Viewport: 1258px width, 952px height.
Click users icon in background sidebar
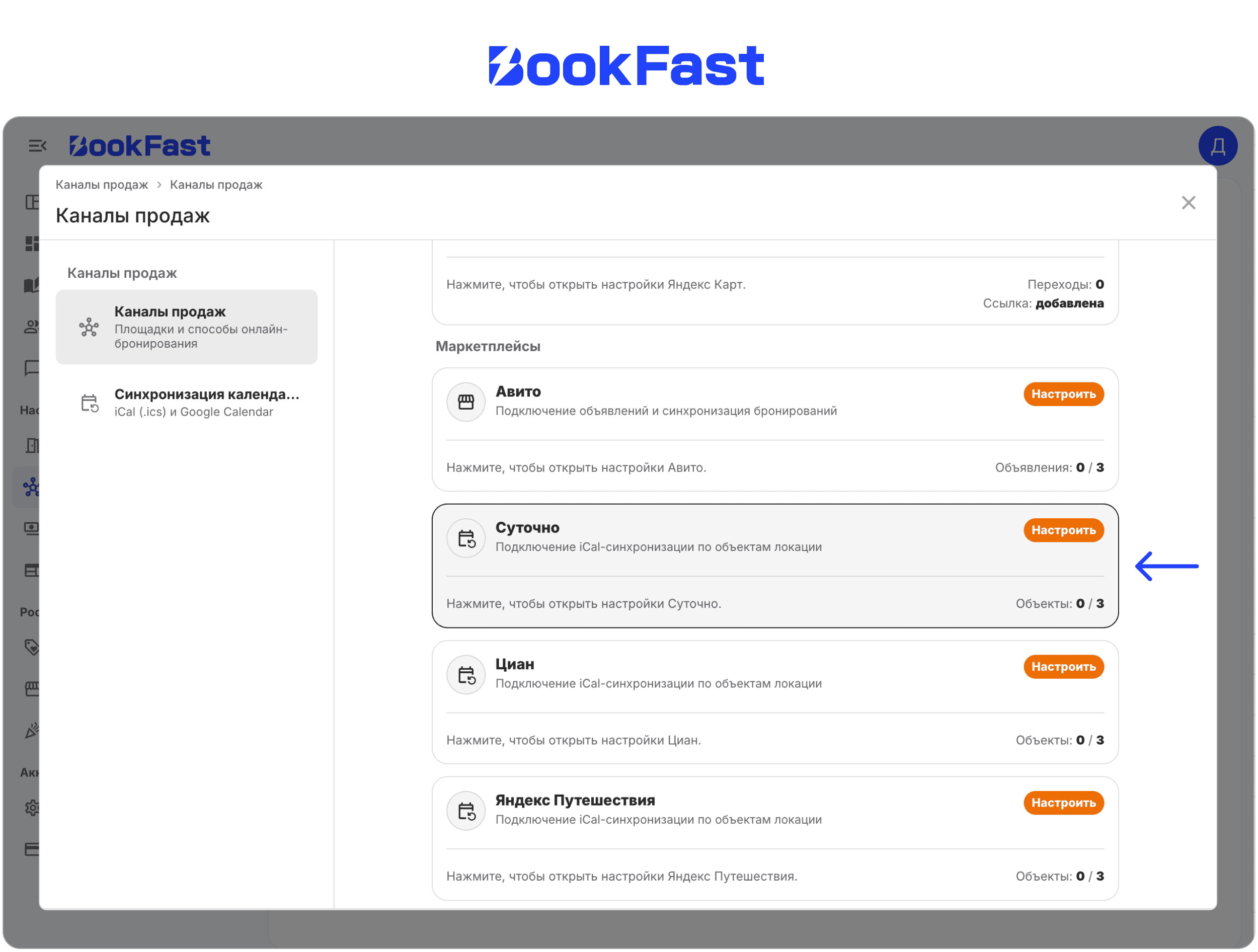[x=32, y=327]
